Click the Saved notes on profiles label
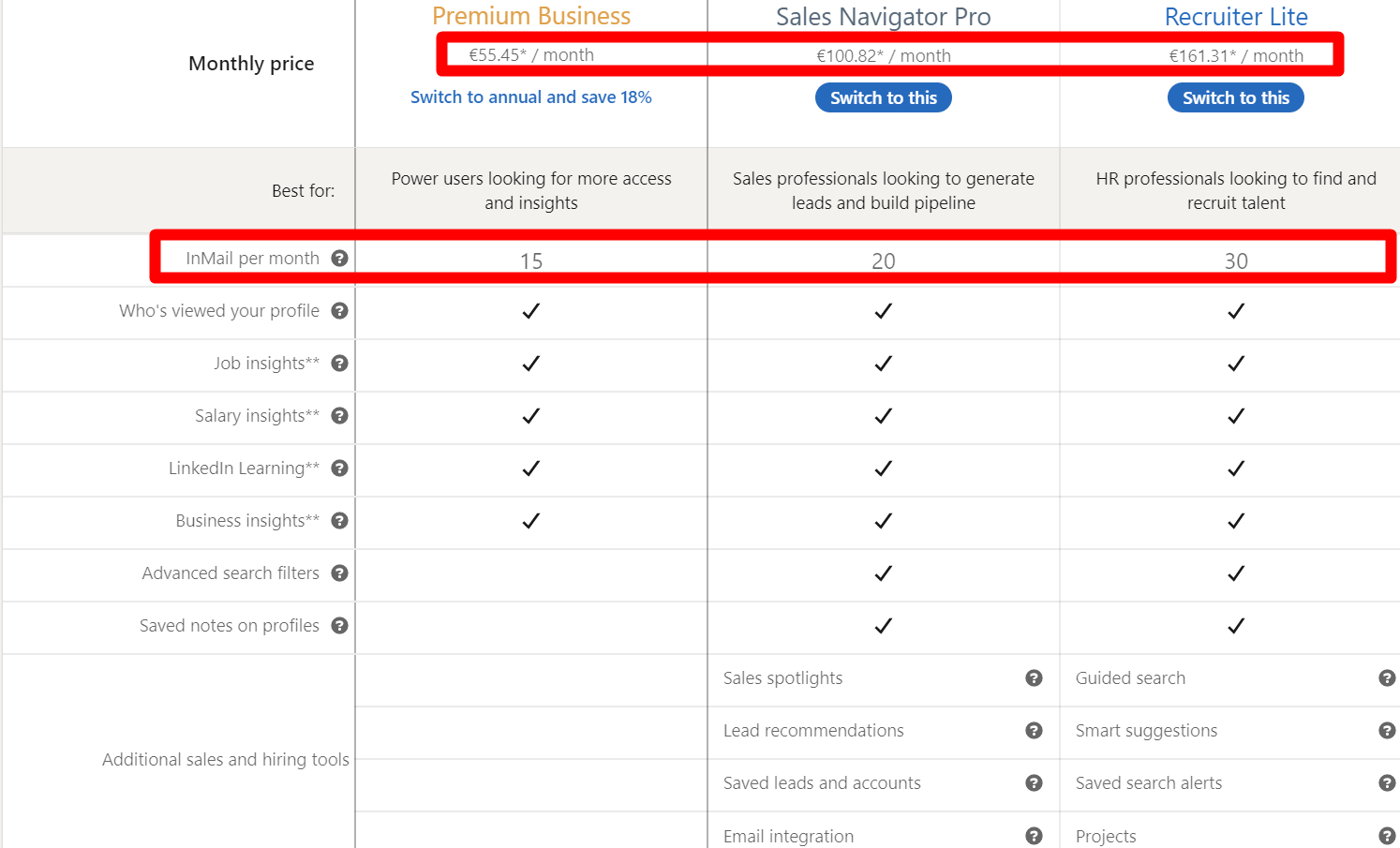The height and width of the screenshot is (848, 1400). coord(230,625)
